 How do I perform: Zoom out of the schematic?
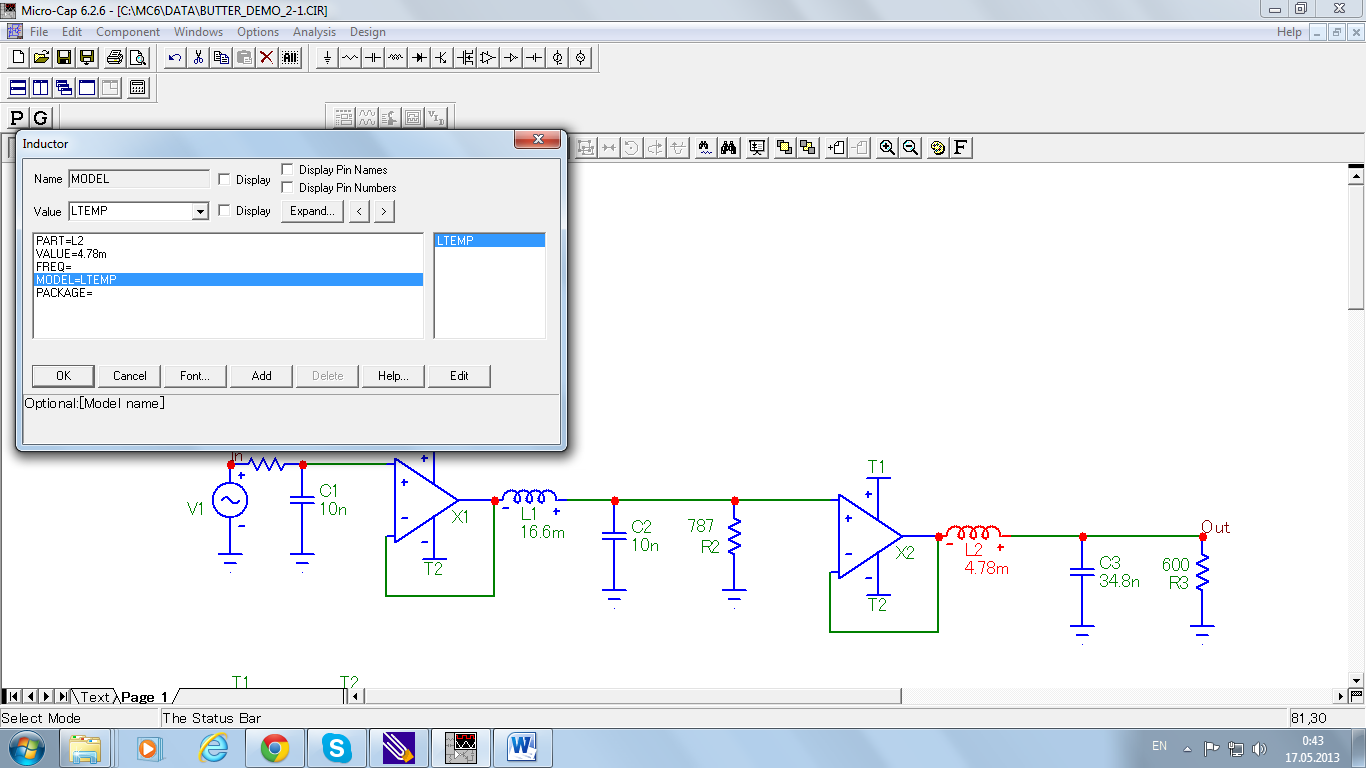coord(910,148)
